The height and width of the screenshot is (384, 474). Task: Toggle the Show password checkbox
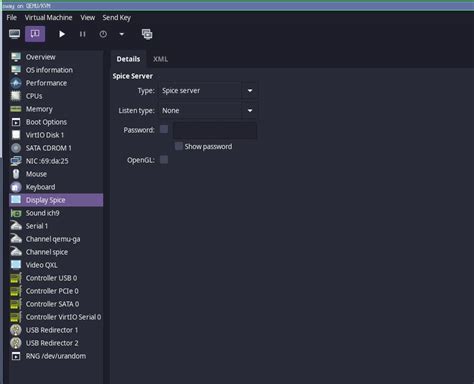(x=179, y=146)
